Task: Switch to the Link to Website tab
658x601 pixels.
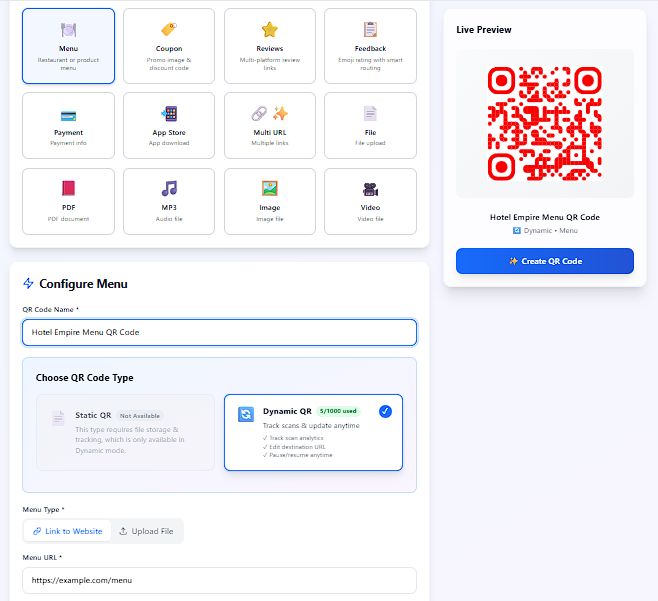Action: 68,531
